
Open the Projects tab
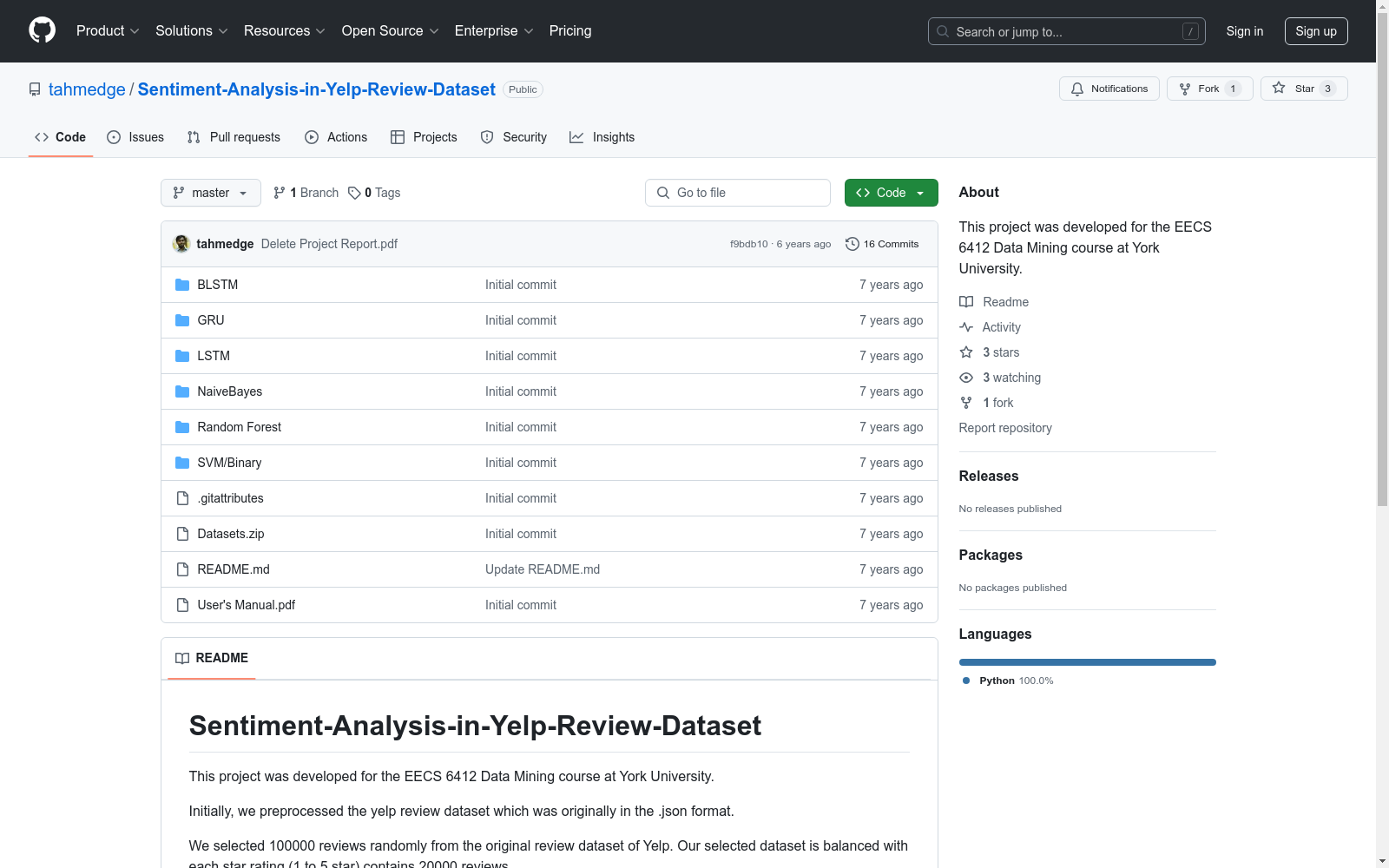(x=424, y=137)
